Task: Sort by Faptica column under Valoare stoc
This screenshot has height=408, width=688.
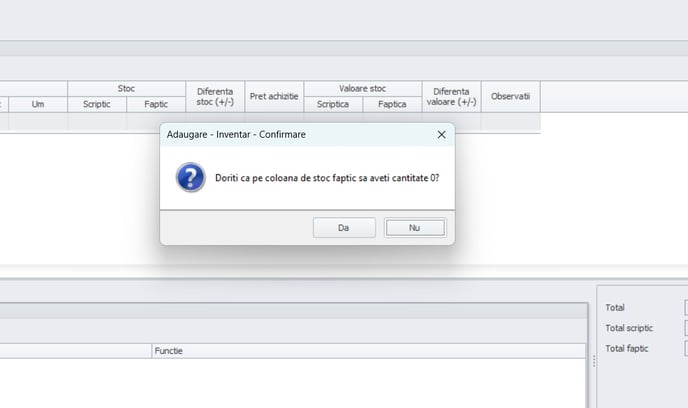Action: click(392, 104)
